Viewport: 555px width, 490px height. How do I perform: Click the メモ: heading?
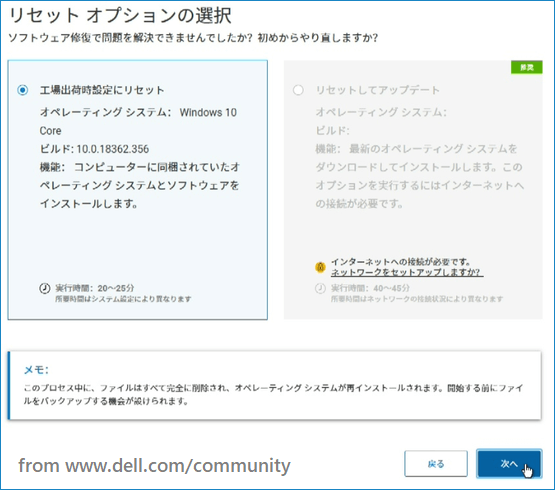(36, 370)
